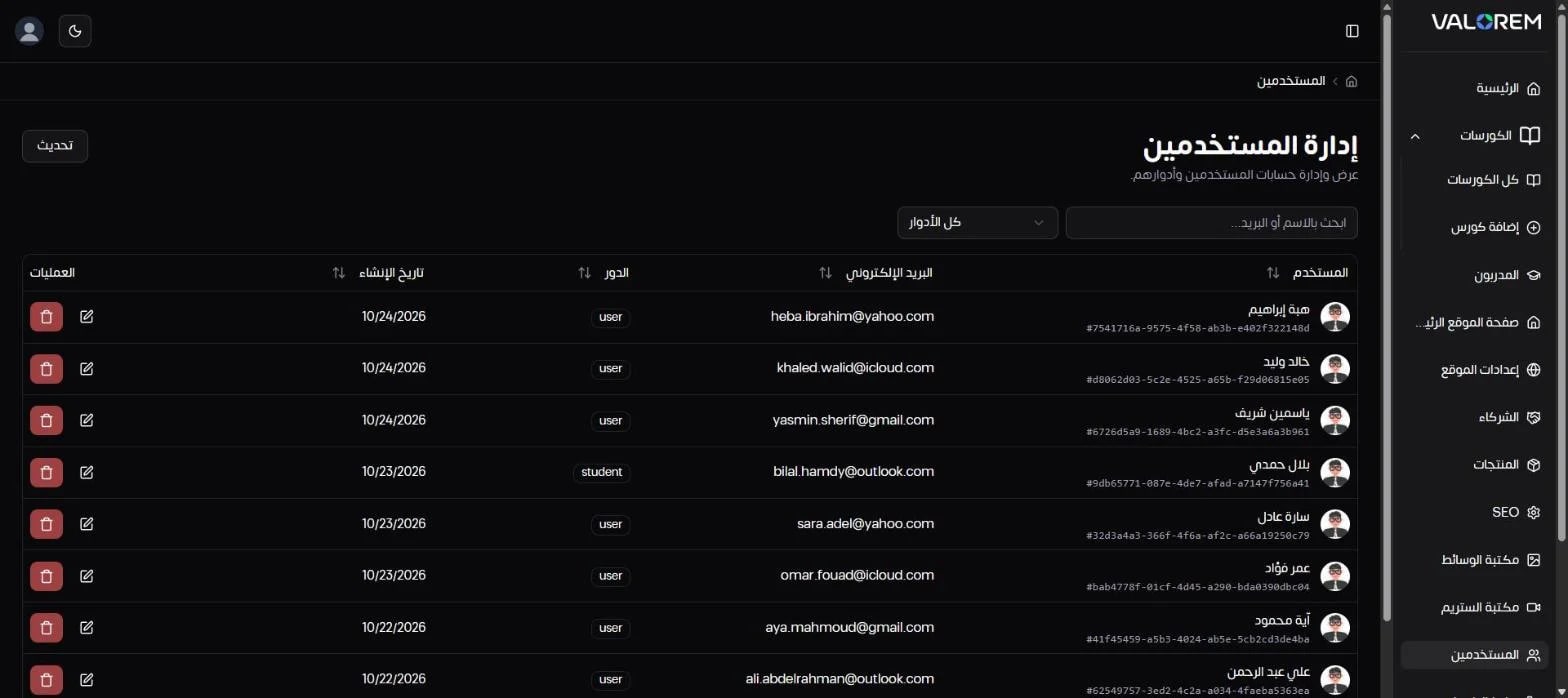The height and width of the screenshot is (698, 1568).
Task: Click name سارة عادل in table
Action: tap(1283, 517)
